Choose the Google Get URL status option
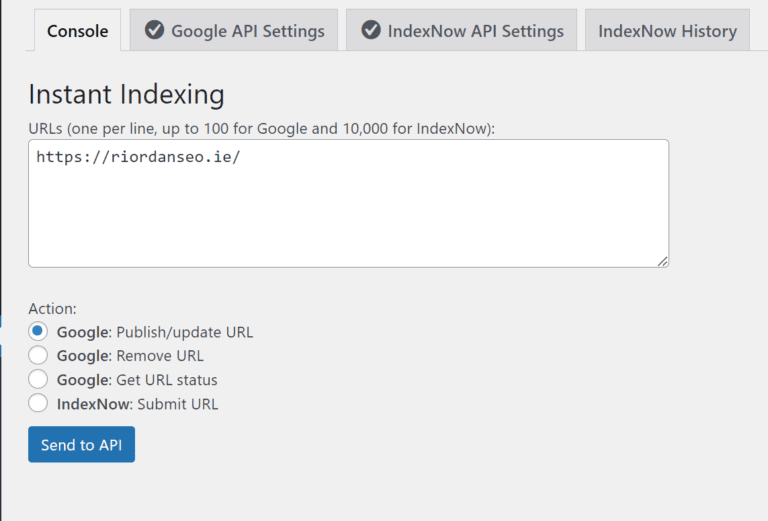Viewport: 768px width, 521px height. [x=38, y=379]
